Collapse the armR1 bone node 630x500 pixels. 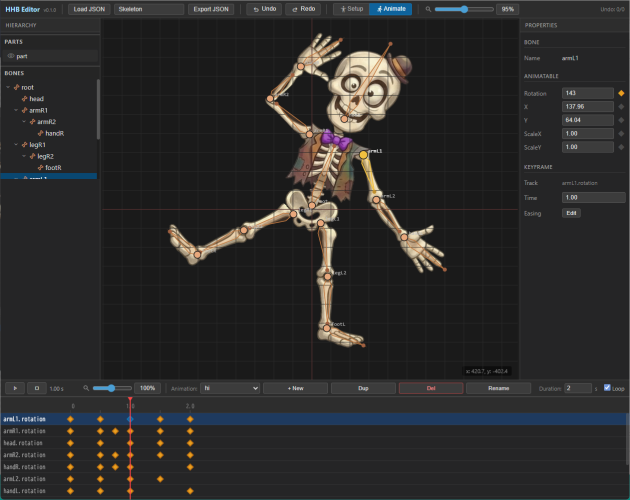pos(16,110)
